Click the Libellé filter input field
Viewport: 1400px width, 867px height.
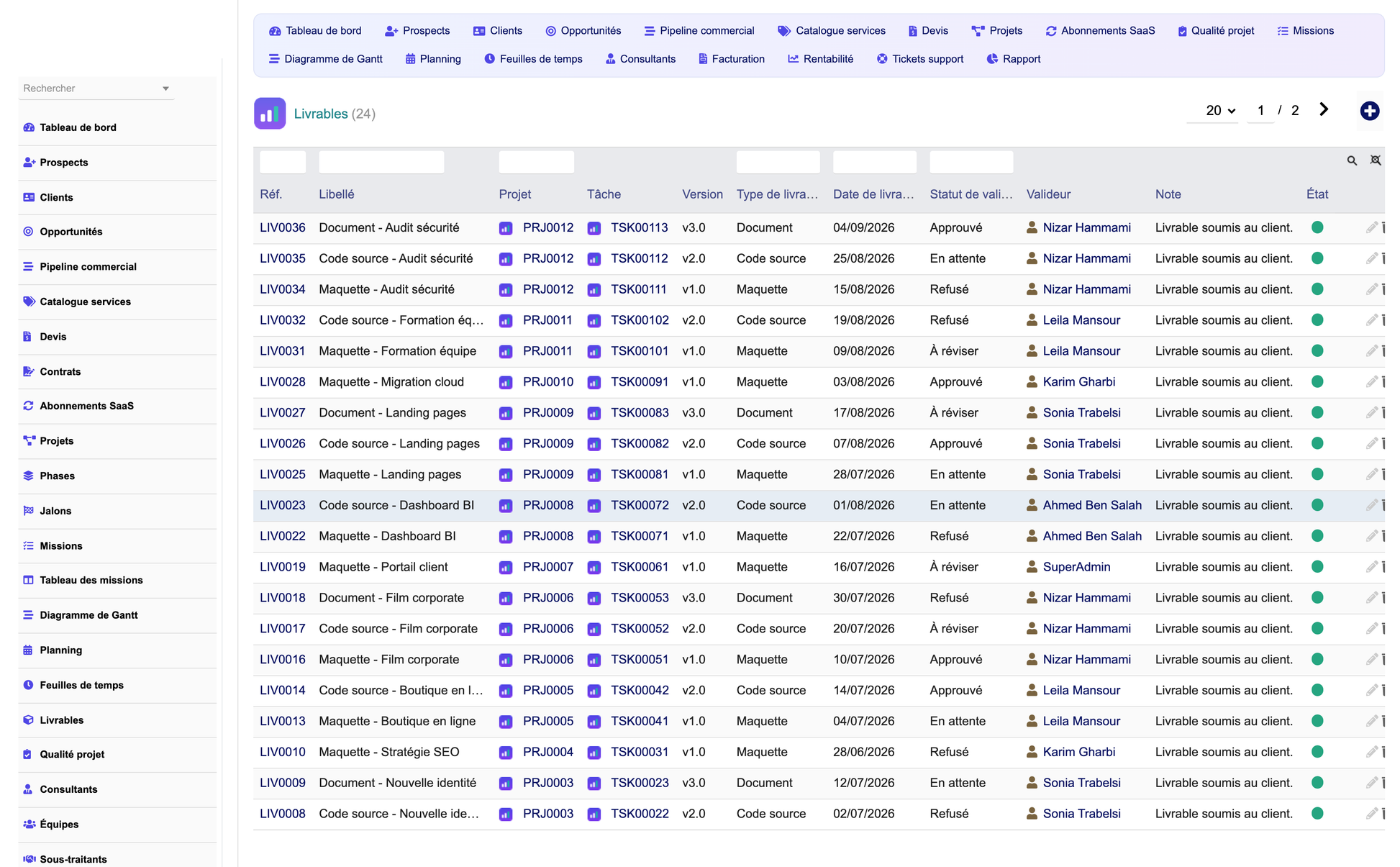tap(381, 162)
